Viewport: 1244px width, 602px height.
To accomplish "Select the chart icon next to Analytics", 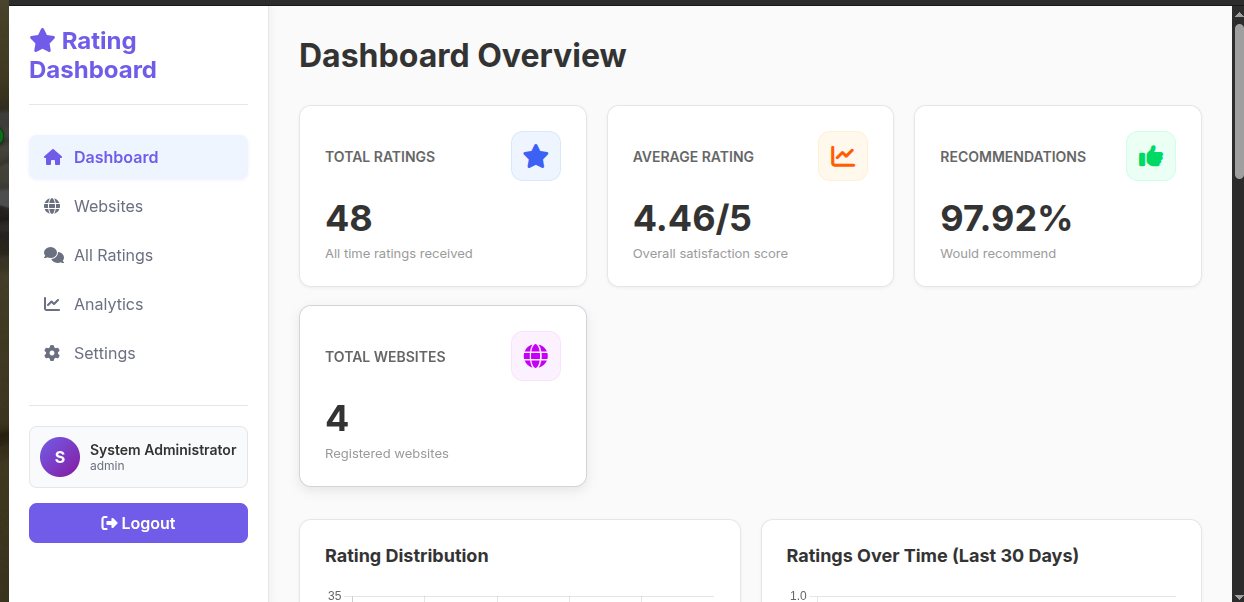I will (51, 304).
